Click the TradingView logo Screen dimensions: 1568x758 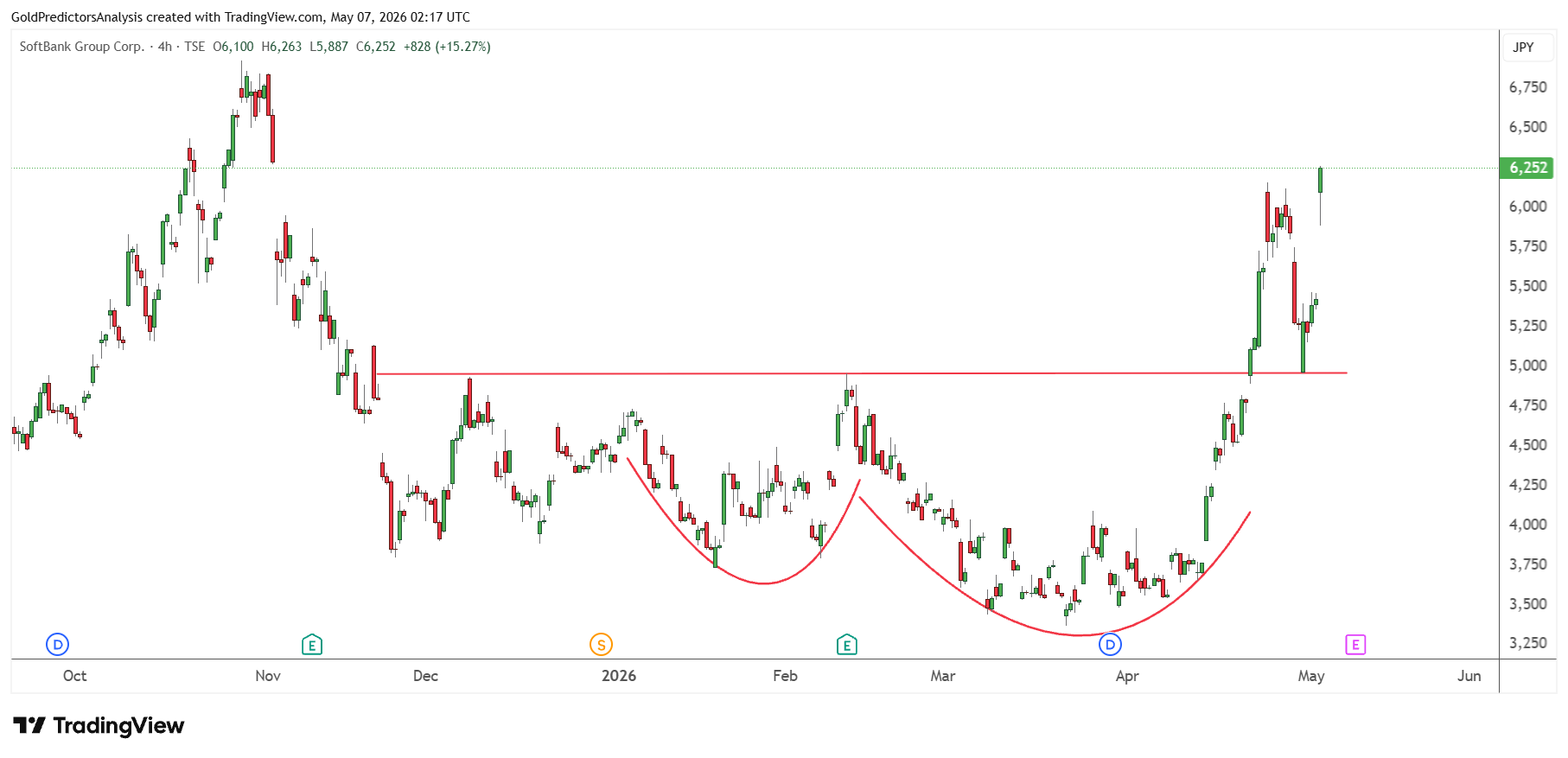(x=99, y=725)
